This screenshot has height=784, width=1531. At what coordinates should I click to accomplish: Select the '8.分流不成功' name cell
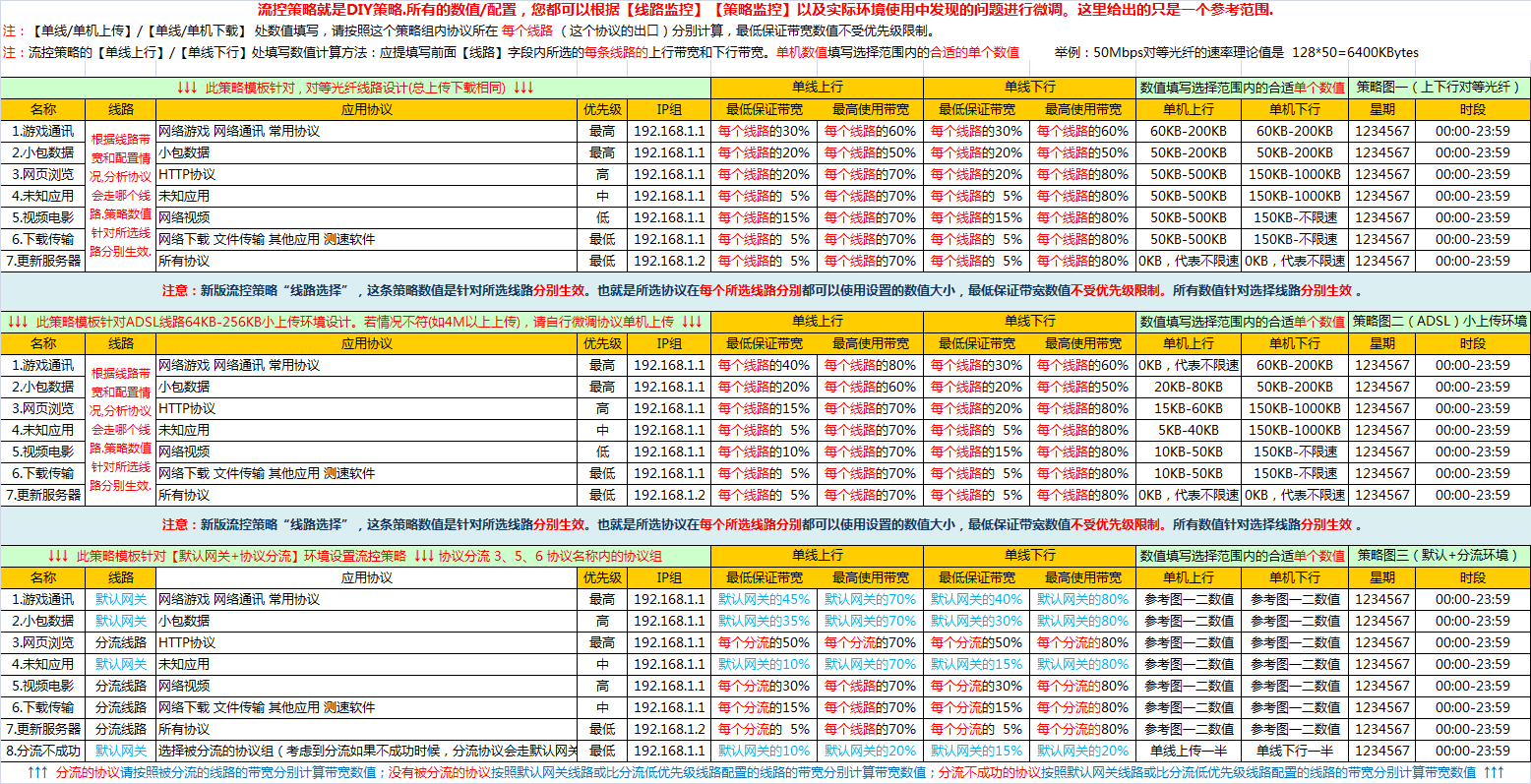[x=43, y=751]
